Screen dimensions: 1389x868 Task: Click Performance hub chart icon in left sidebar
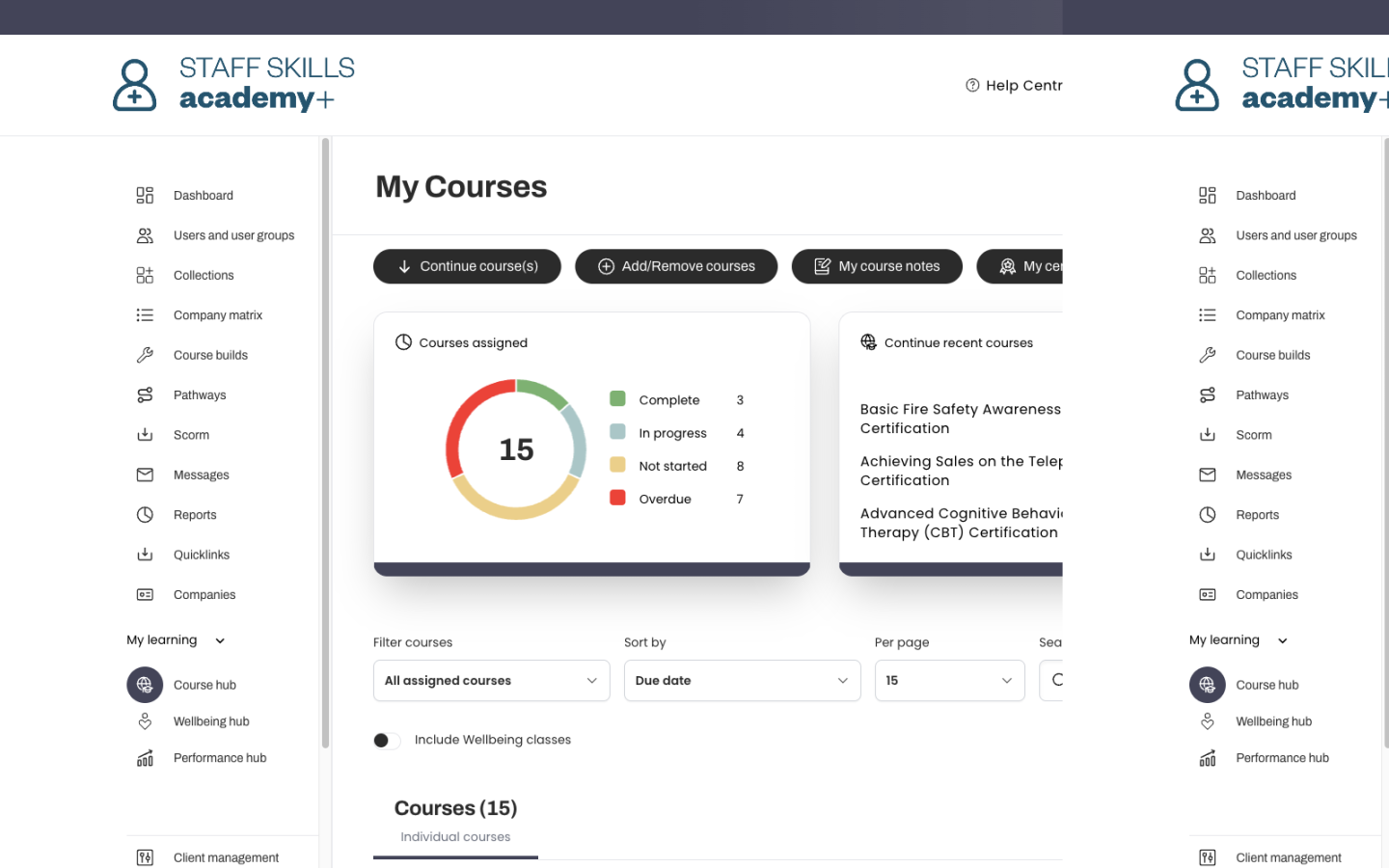[x=145, y=758]
